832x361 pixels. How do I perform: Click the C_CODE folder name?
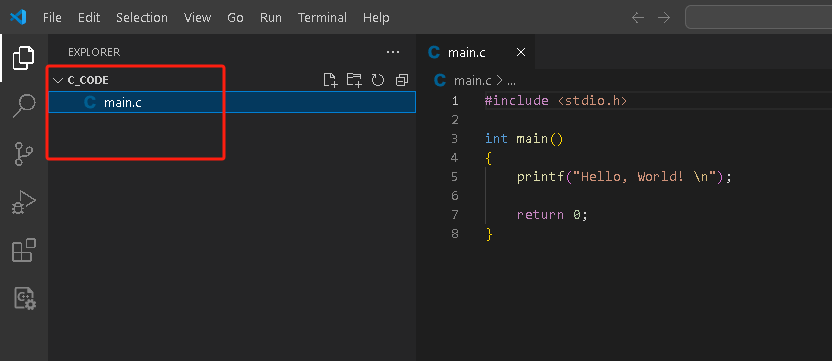tap(88, 81)
